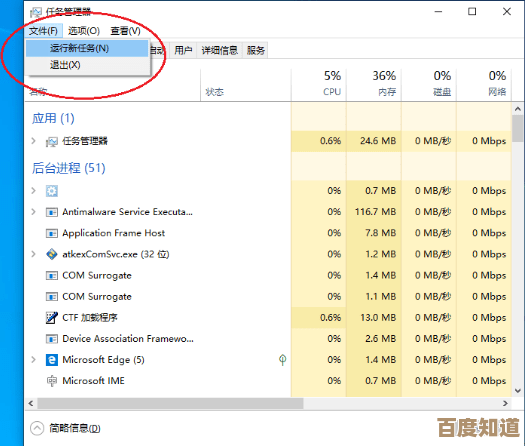Click the vertical scrollbar up arrow
The image size is (525, 446).
518,109
